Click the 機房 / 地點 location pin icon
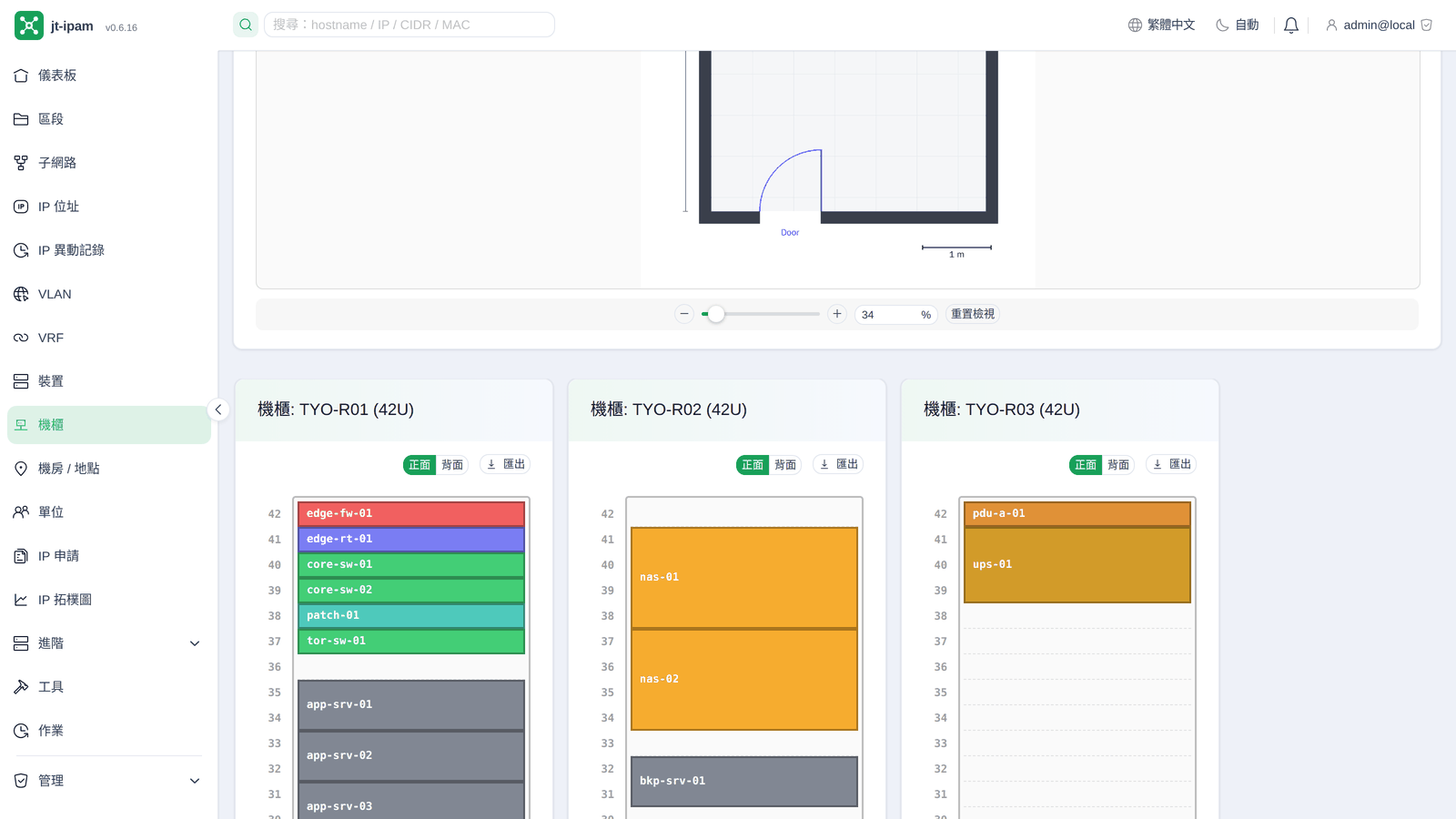Viewport: 1456px width, 819px height. [x=21, y=469]
